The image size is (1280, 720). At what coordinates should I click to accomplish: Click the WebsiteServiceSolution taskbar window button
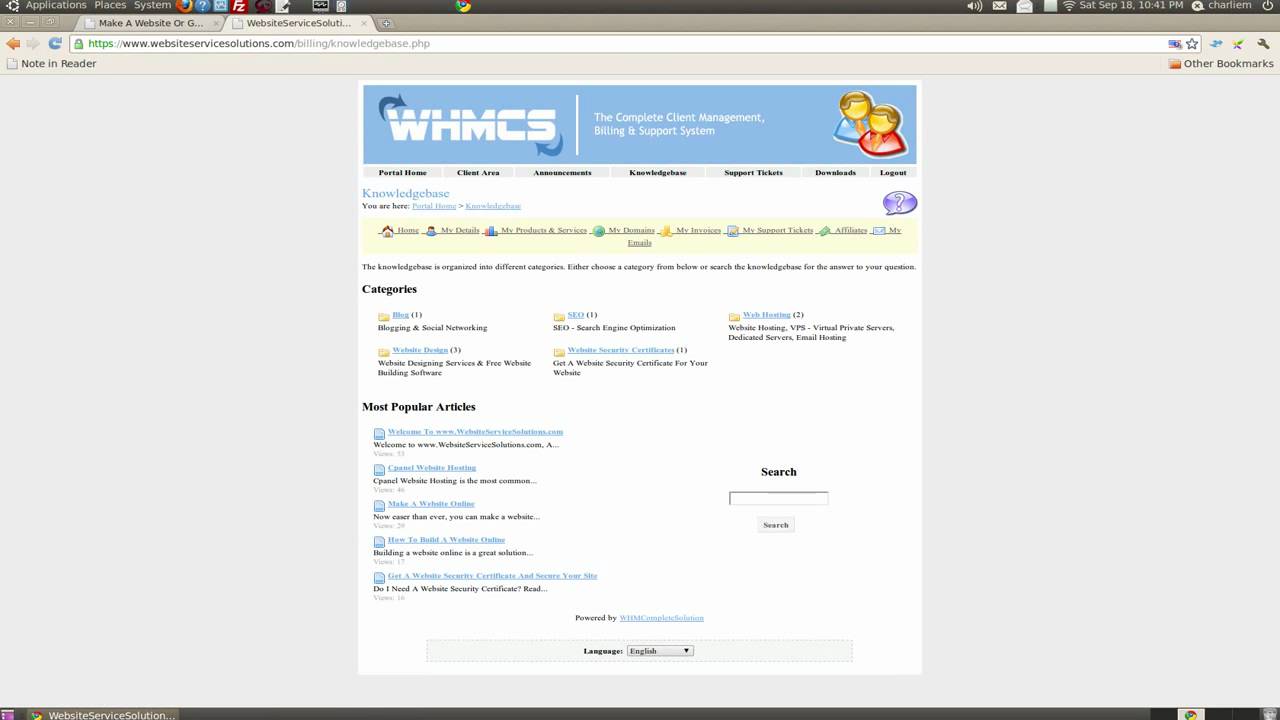point(102,715)
